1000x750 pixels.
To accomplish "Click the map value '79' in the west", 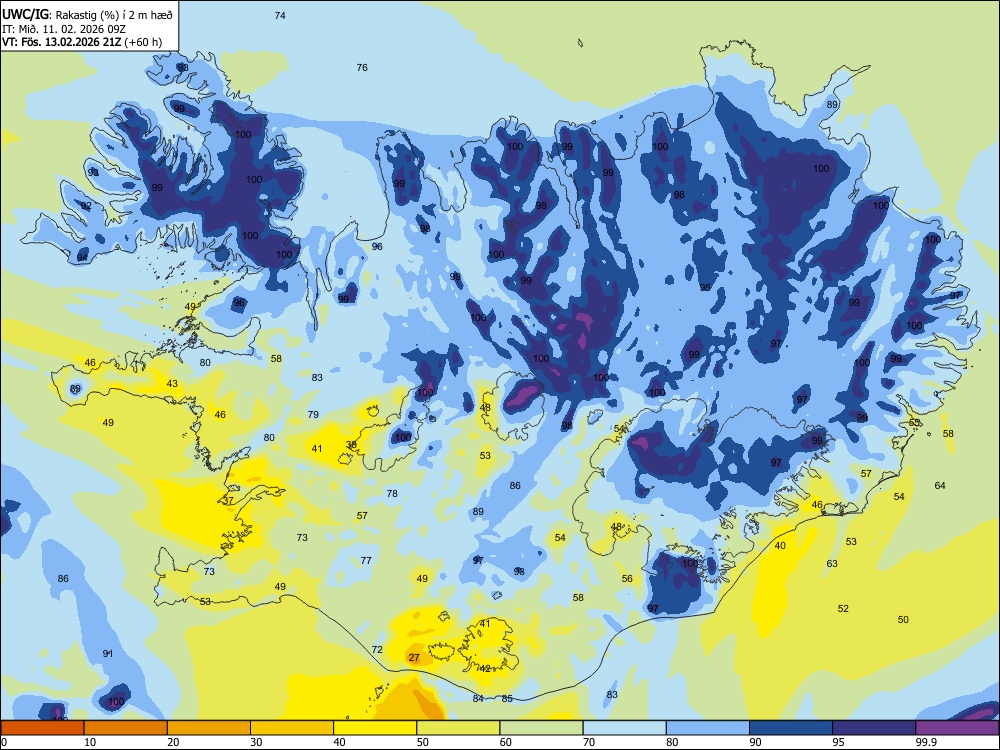I will (x=313, y=414).
